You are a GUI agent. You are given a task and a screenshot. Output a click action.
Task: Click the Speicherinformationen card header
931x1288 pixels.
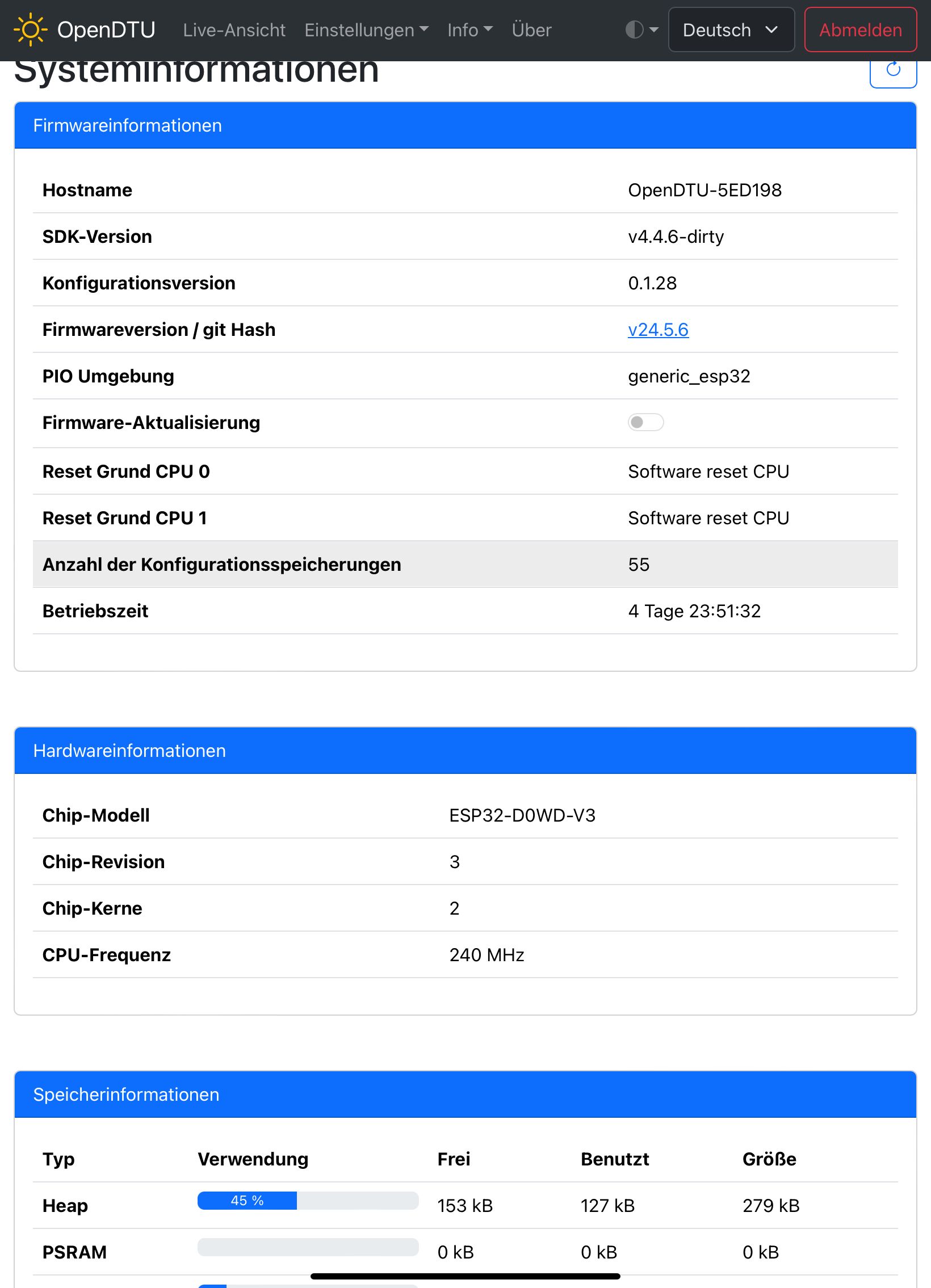pos(465,1095)
